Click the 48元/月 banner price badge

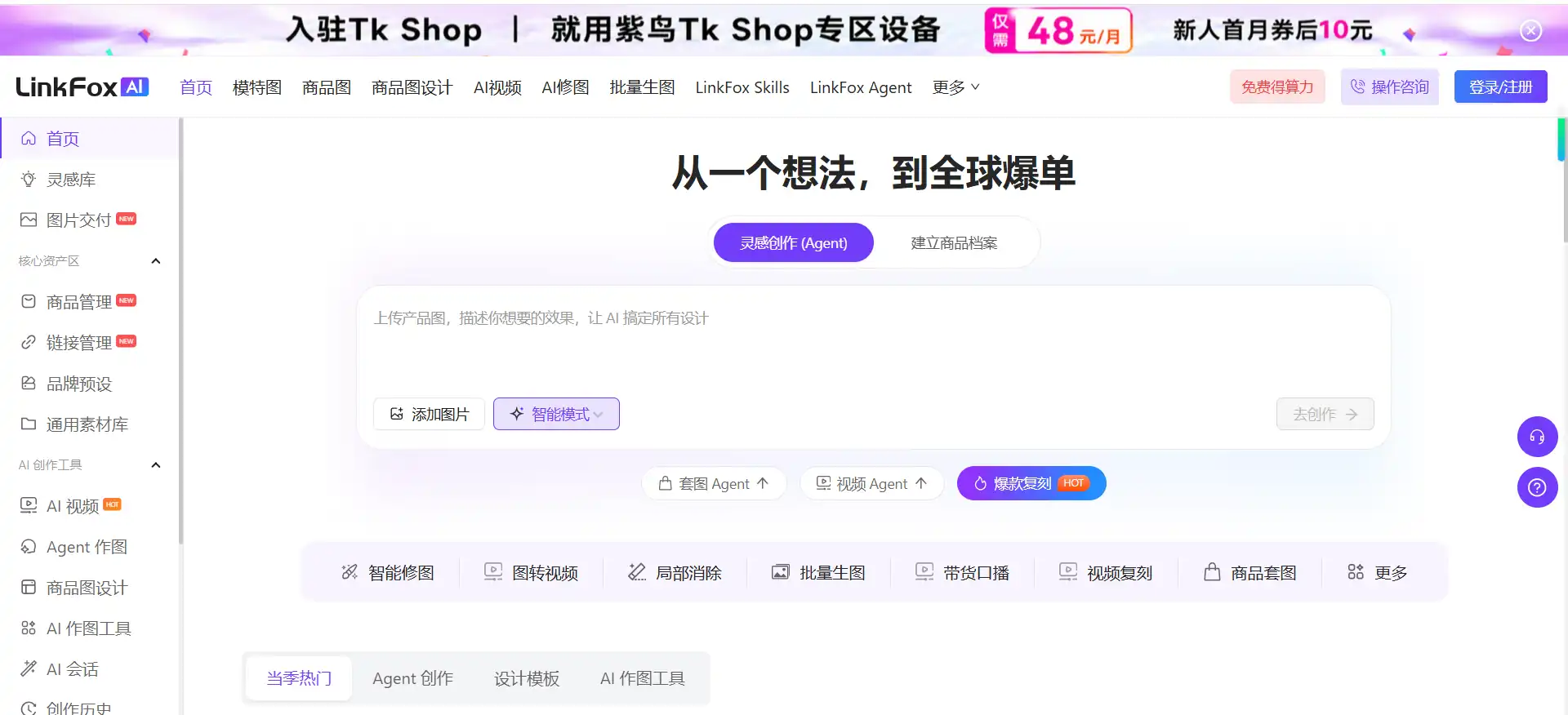[x=1059, y=30]
